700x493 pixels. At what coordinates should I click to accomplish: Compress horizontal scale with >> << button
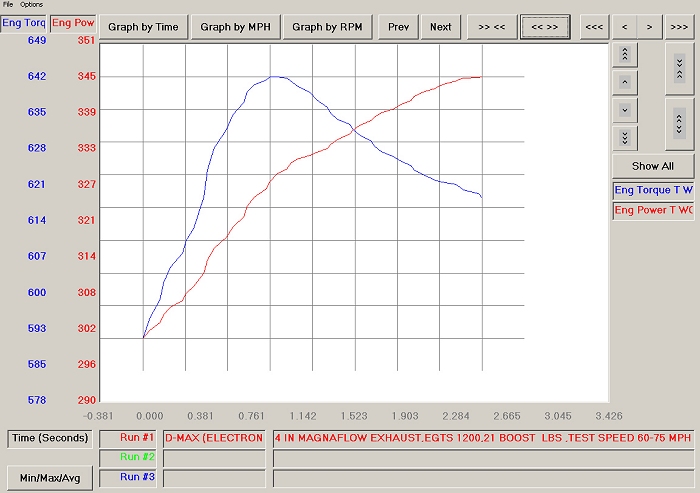click(492, 27)
